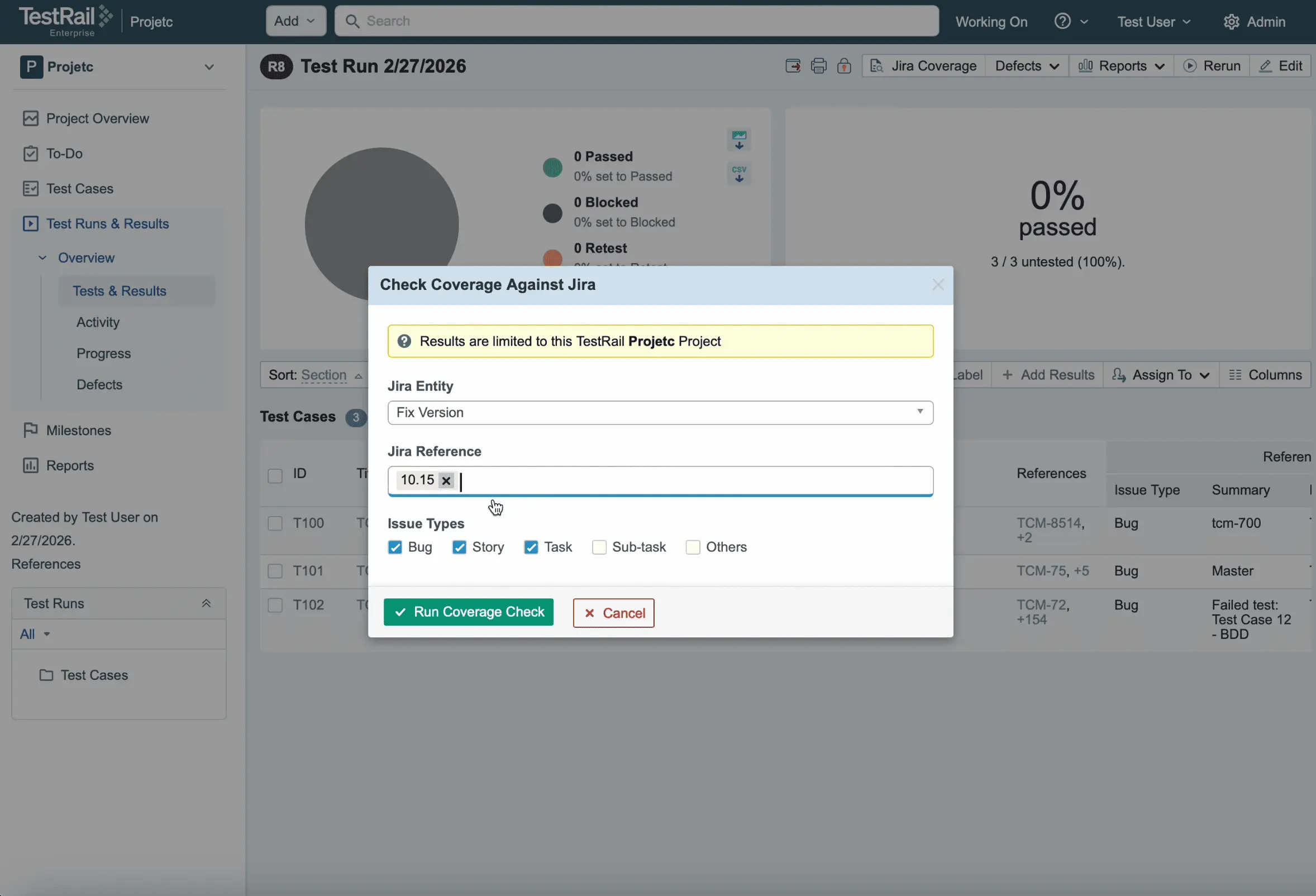Click the R8 run badge
The width and height of the screenshot is (1316, 896).
tap(276, 67)
